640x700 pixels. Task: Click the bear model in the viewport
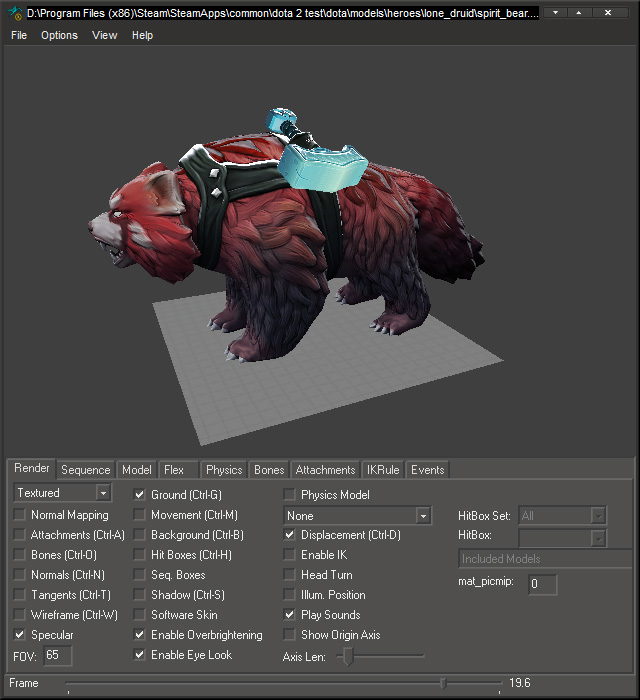pos(286,237)
